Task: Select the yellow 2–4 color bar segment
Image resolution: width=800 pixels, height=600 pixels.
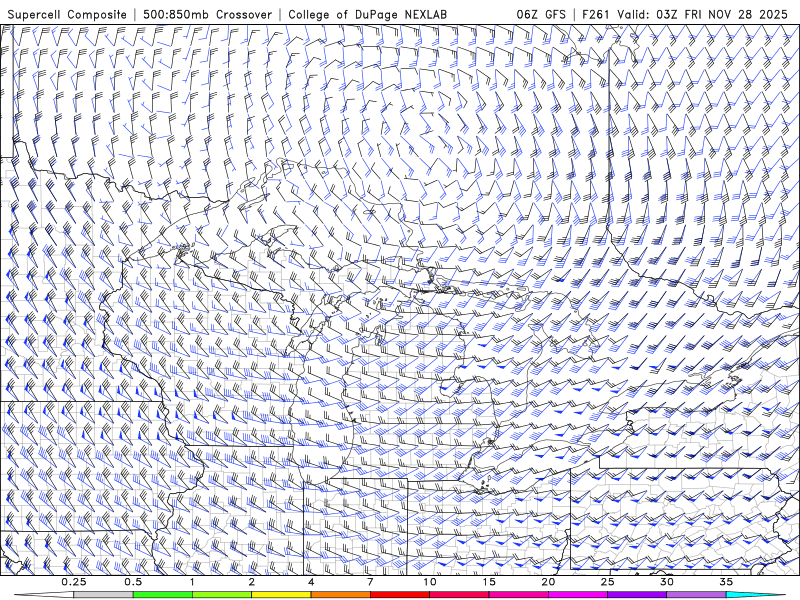Action: click(x=281, y=595)
